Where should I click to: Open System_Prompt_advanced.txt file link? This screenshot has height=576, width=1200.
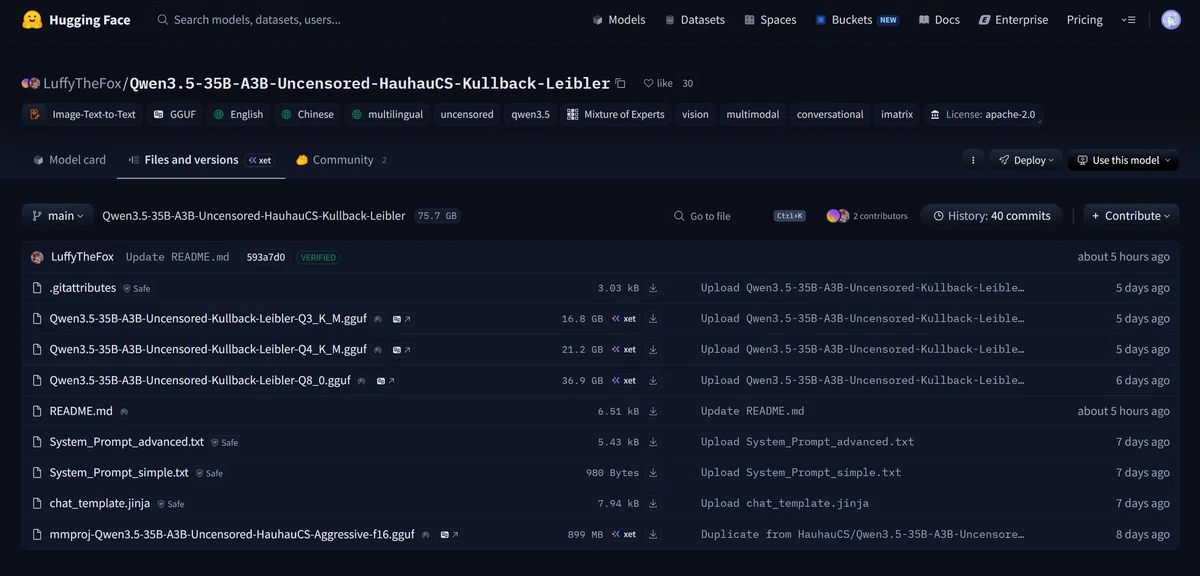pos(127,442)
